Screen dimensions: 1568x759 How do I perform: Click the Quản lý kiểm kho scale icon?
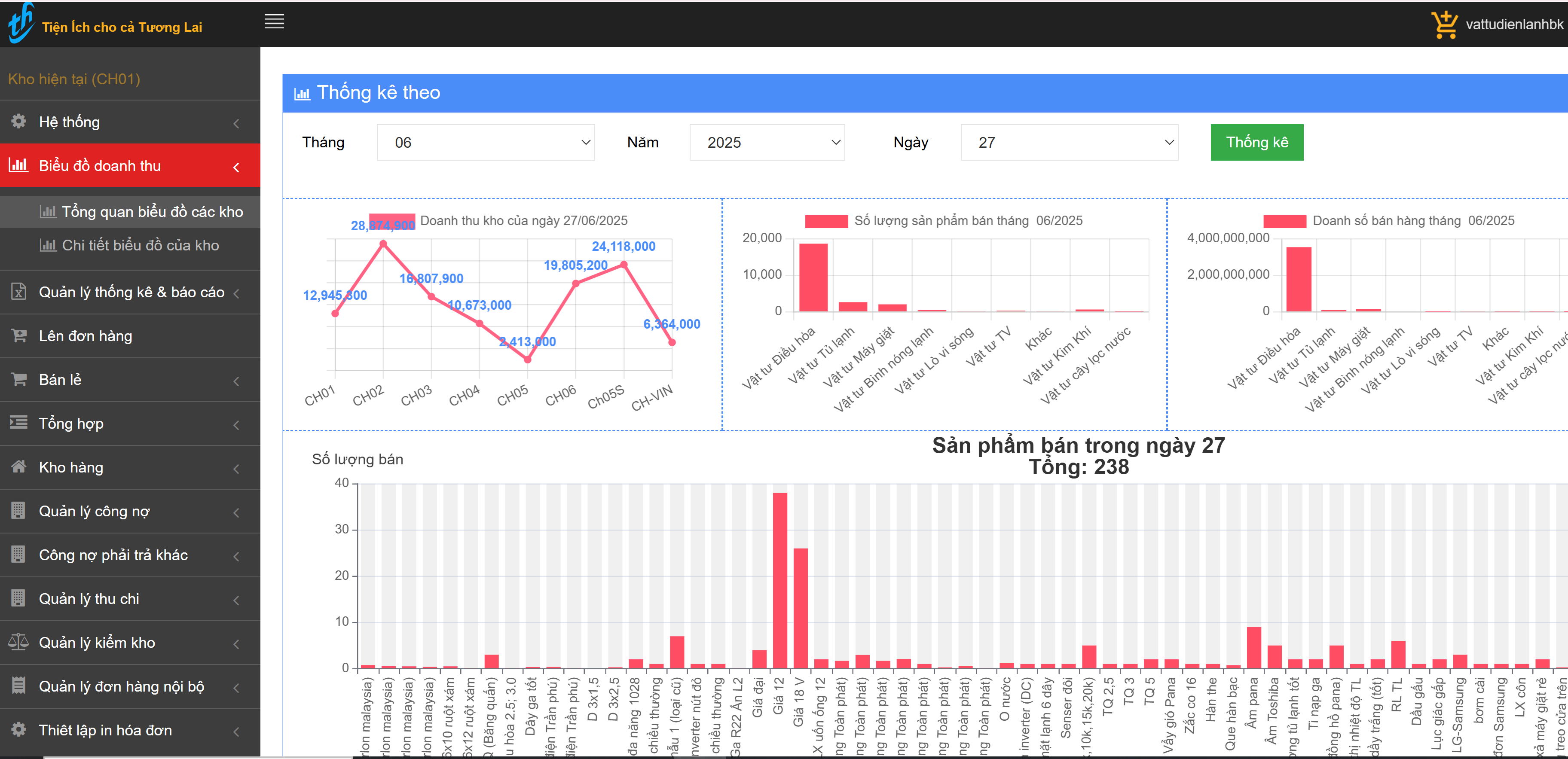coord(19,642)
